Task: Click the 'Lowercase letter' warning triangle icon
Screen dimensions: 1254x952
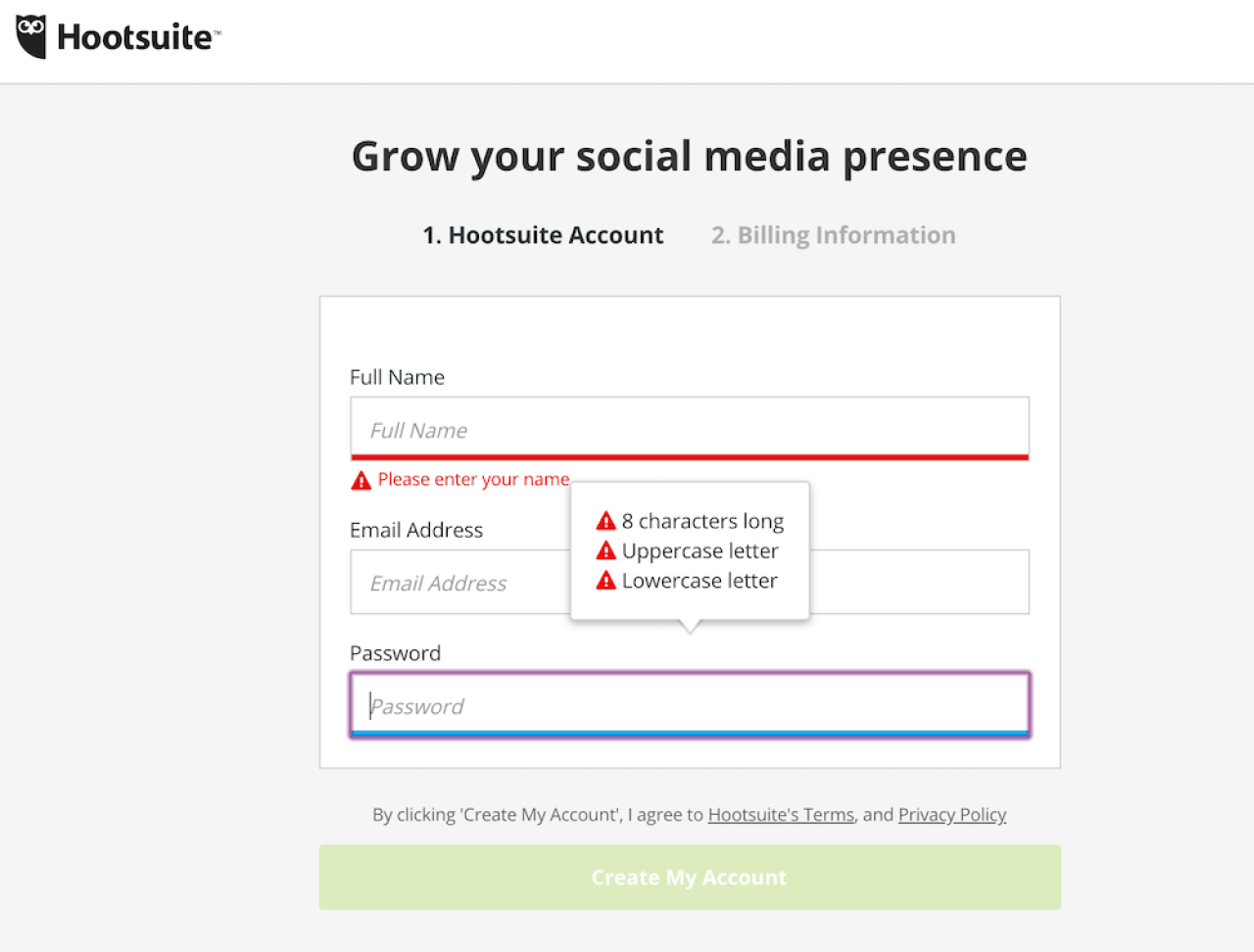Action: [x=606, y=580]
